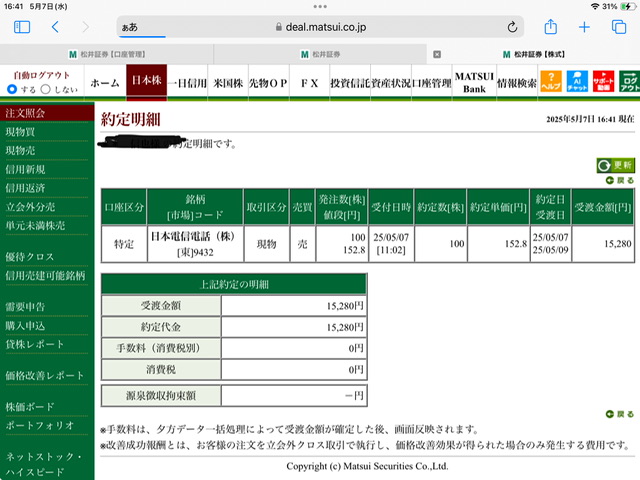Viewport: 640px width, 480px height.
Task: Click the green 更新 refresh button
Action: (616, 165)
